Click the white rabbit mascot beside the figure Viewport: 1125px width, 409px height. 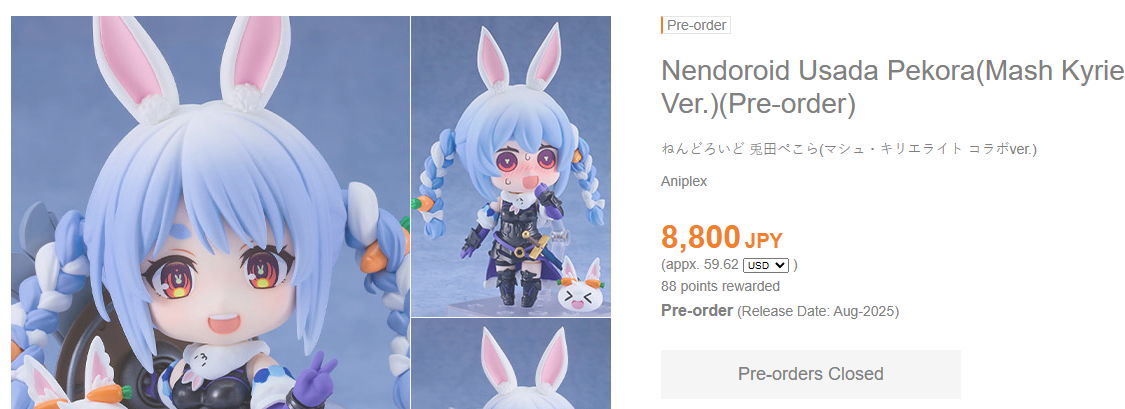click(x=582, y=286)
